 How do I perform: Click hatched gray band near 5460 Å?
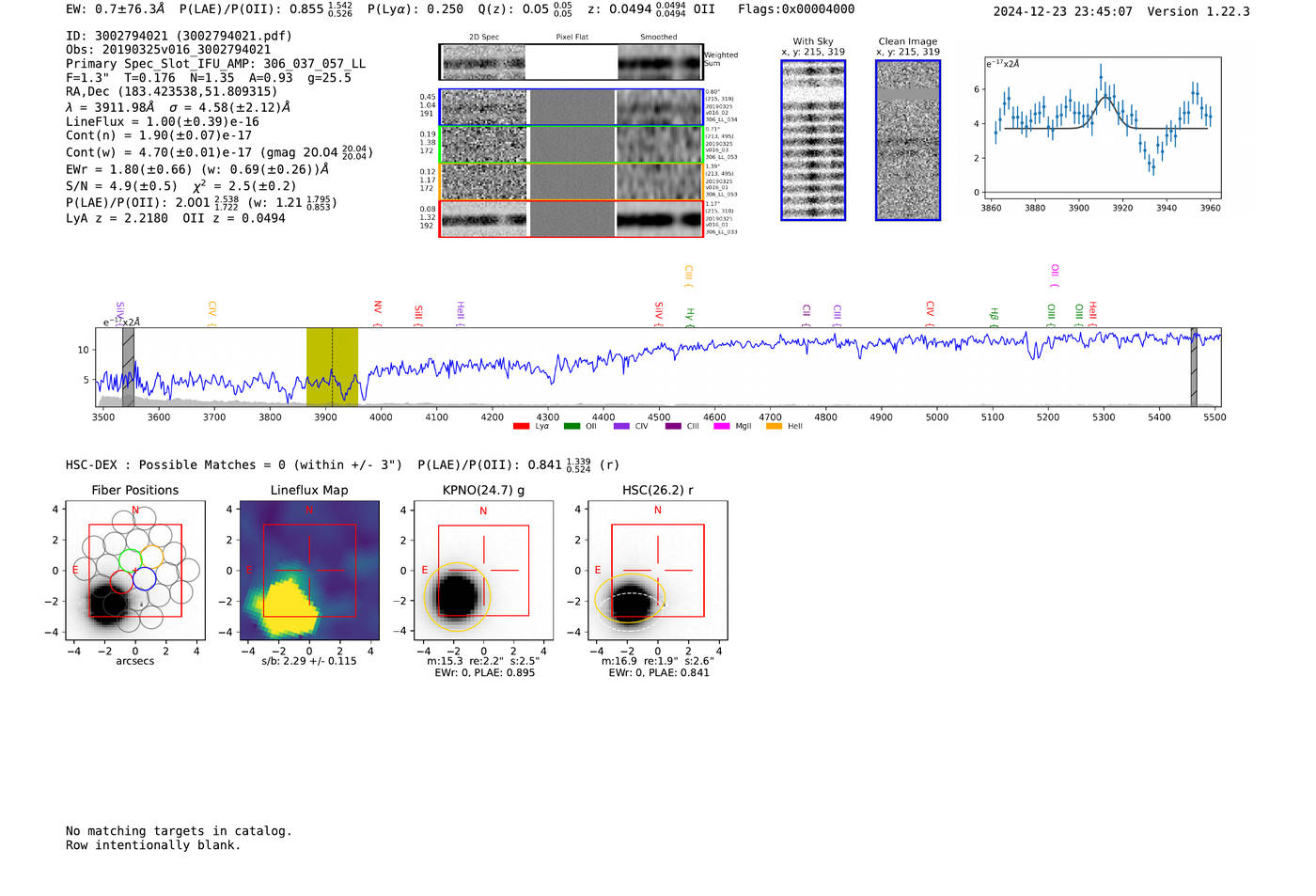click(x=1194, y=367)
